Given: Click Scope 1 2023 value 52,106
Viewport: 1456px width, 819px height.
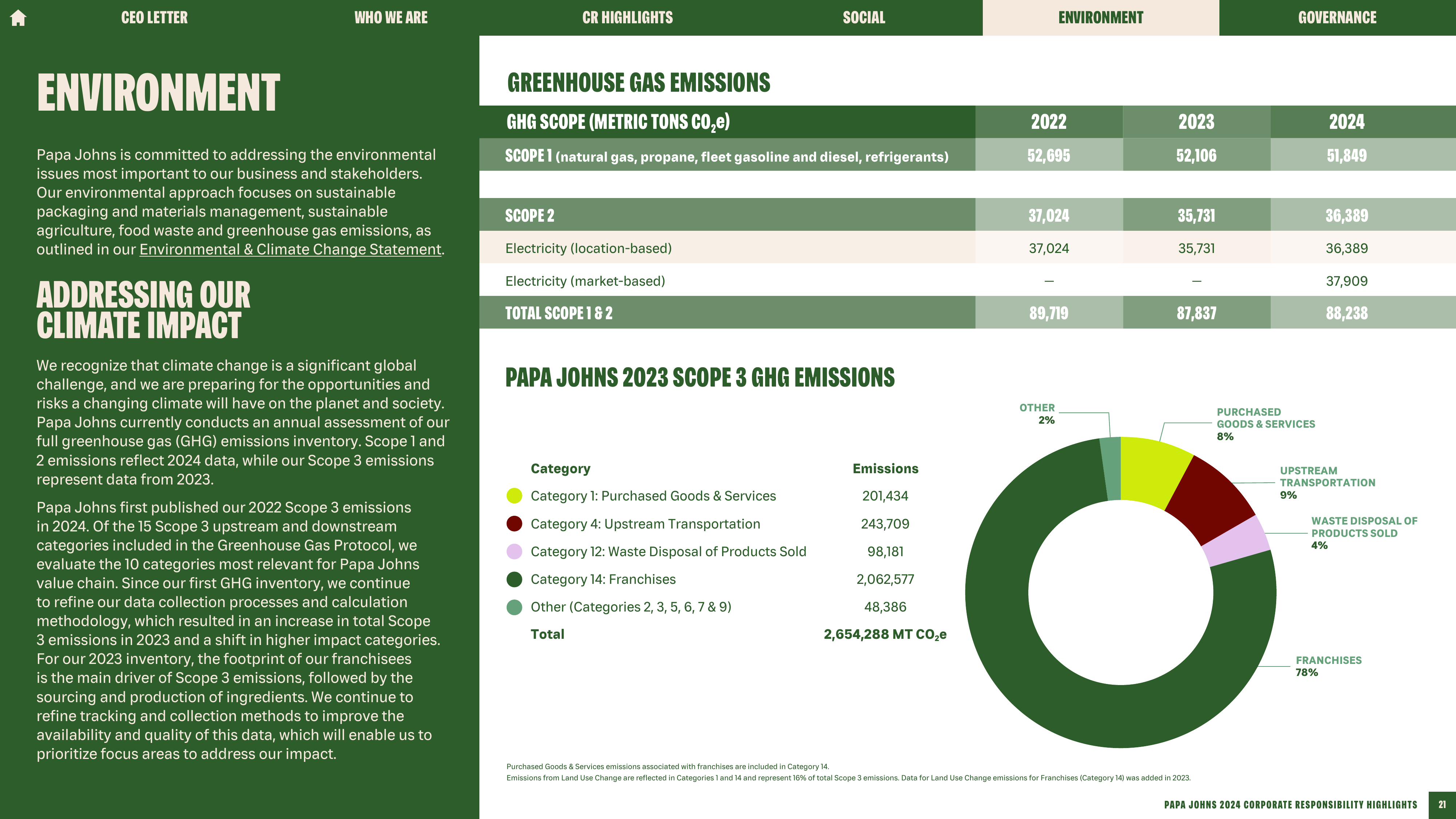Looking at the screenshot, I should (x=1196, y=155).
